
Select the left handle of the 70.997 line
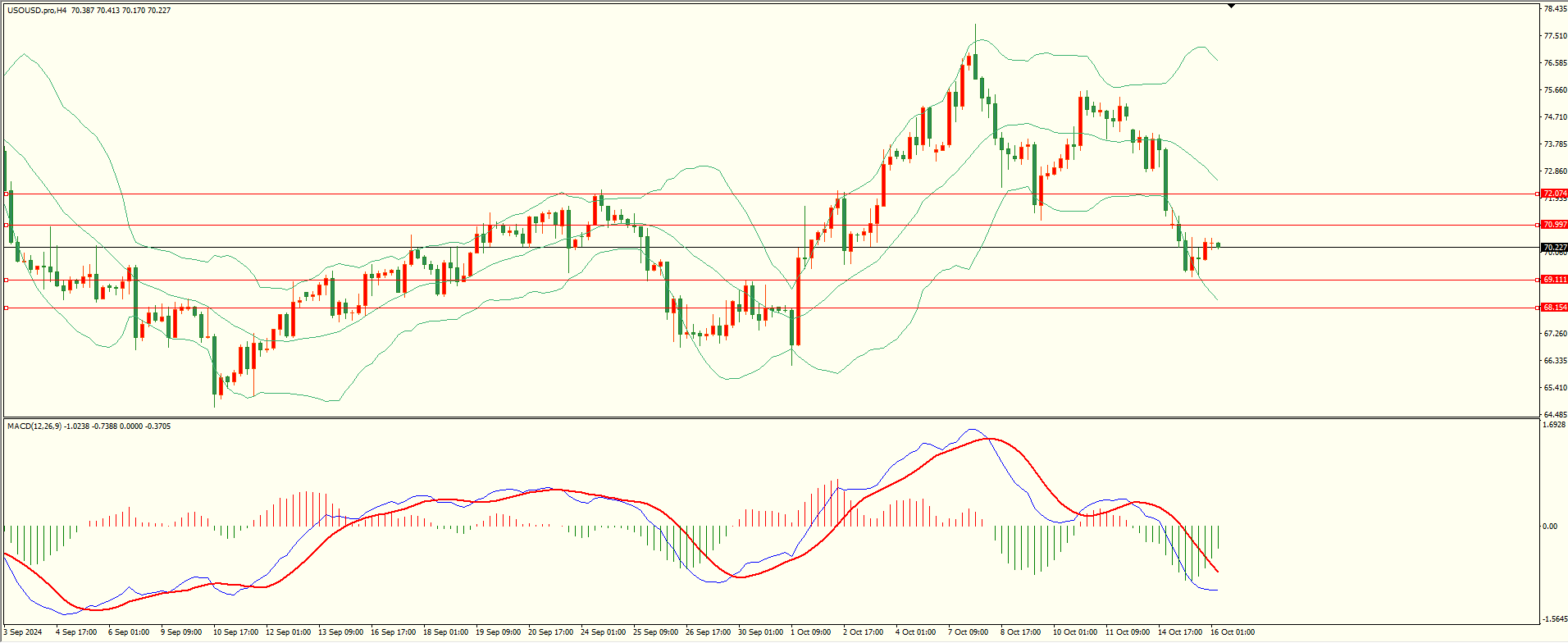pos(7,225)
